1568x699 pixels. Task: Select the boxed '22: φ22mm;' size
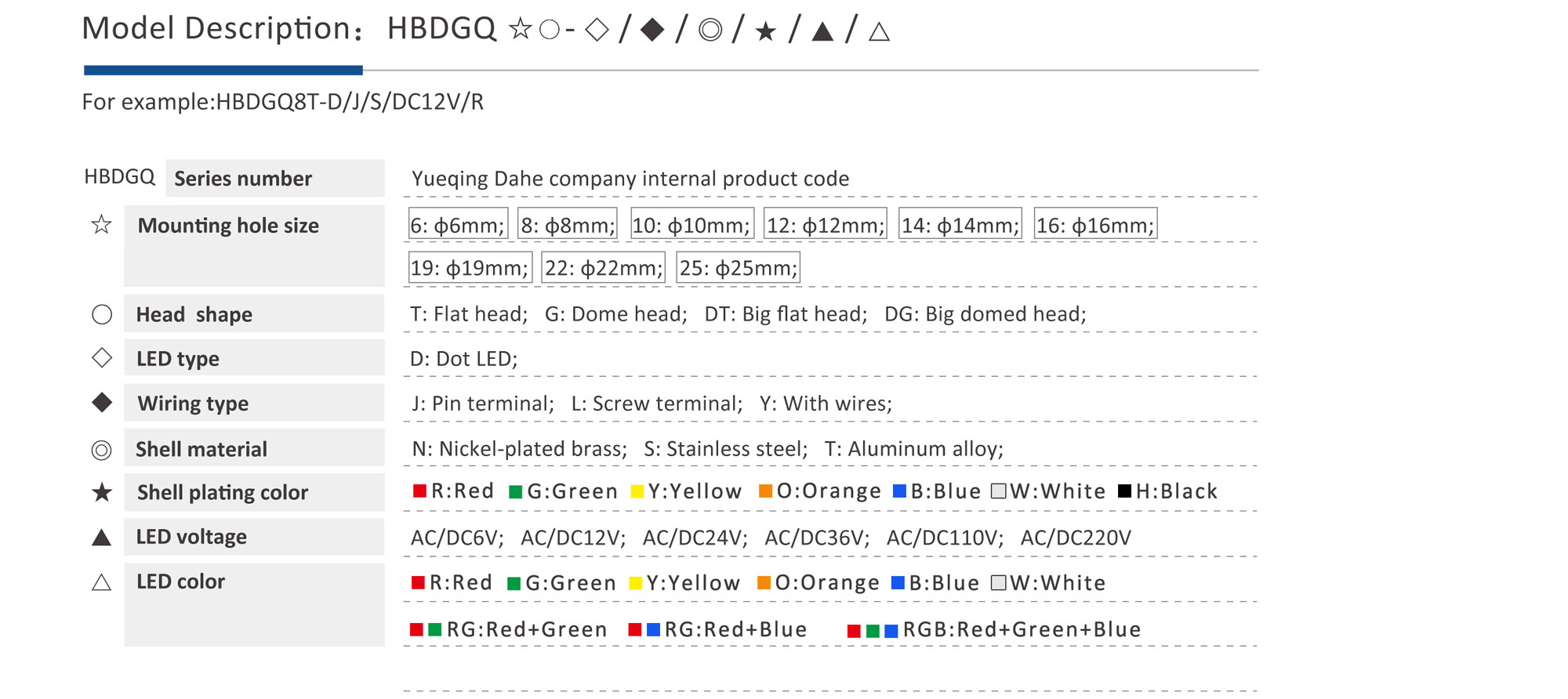(604, 267)
